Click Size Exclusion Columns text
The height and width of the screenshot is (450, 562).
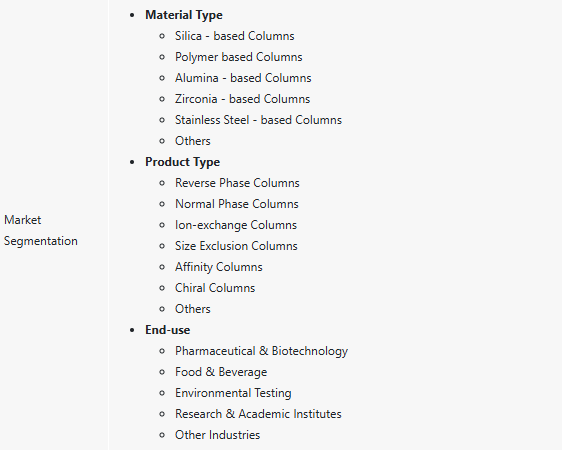(236, 246)
